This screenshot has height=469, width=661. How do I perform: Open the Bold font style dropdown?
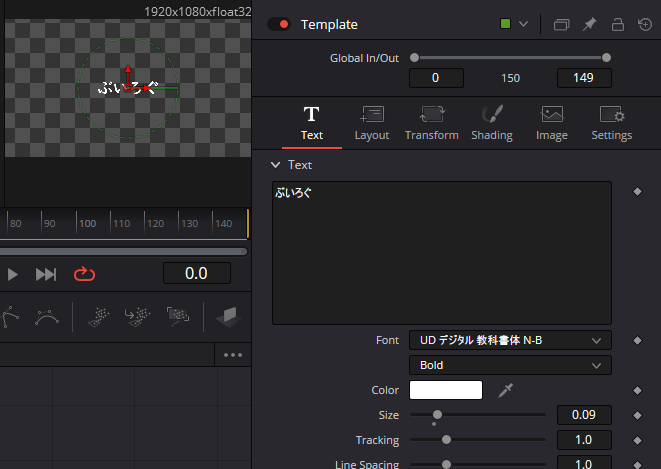[510, 365]
